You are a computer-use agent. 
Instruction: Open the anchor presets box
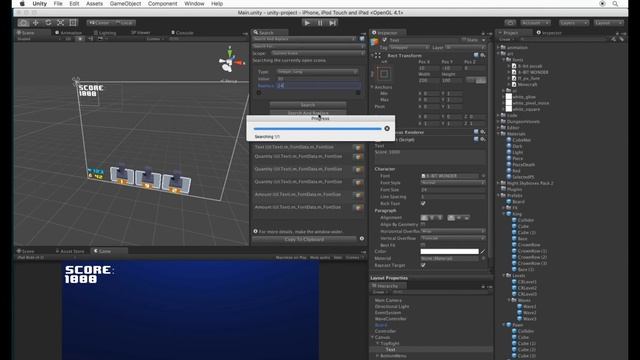coord(384,74)
